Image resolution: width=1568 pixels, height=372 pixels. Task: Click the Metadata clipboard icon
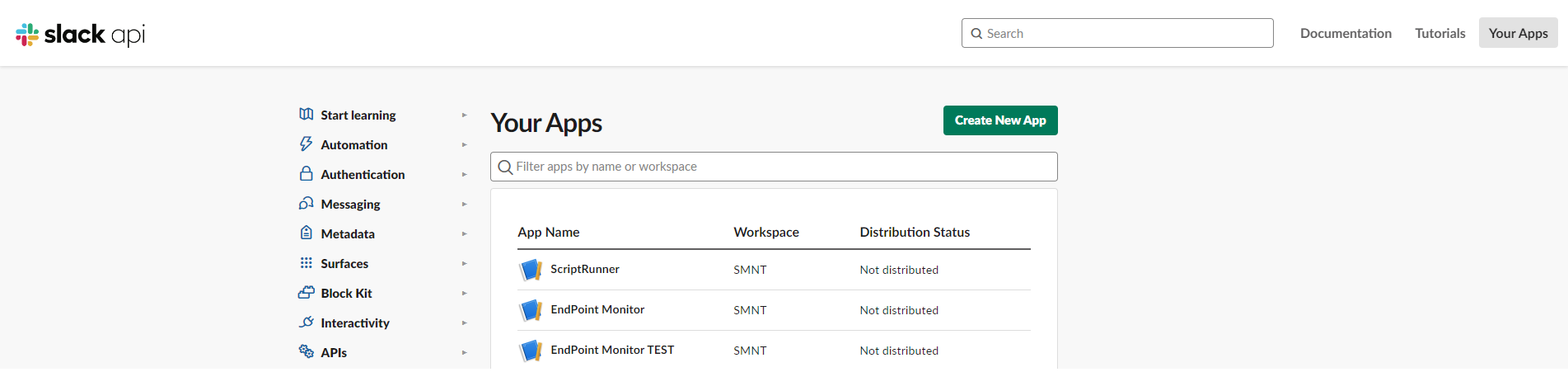(x=307, y=233)
